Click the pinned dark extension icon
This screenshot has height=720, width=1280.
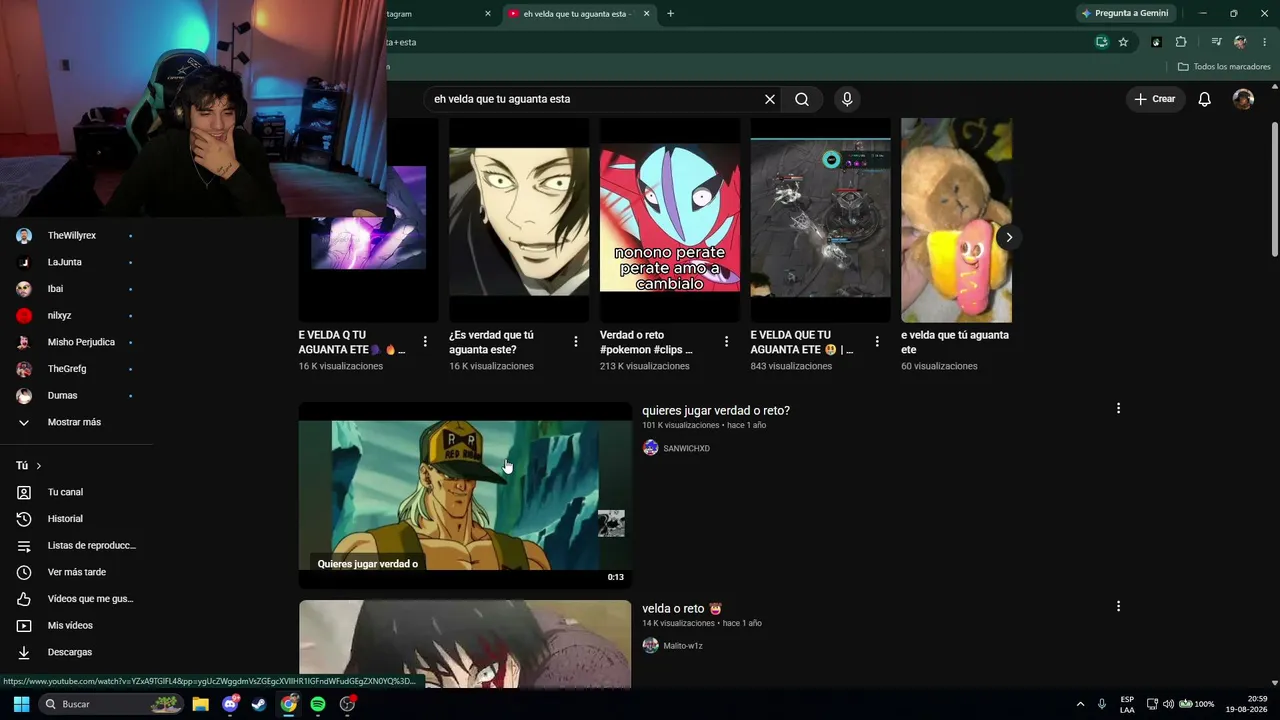(x=1156, y=42)
